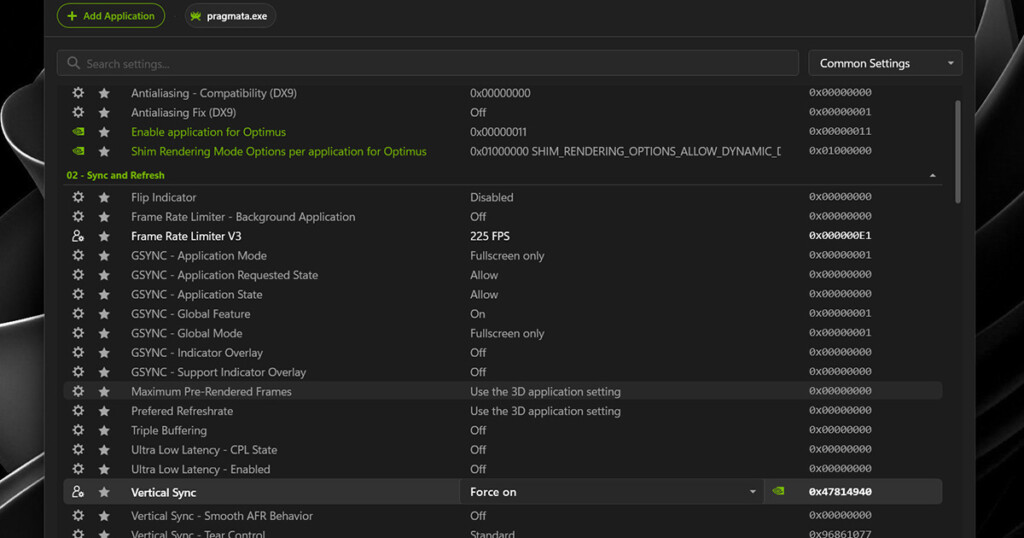
Task: Select the Vertical Sync - Smooth AFR Behavior row
Action: pyautogui.click(x=503, y=516)
